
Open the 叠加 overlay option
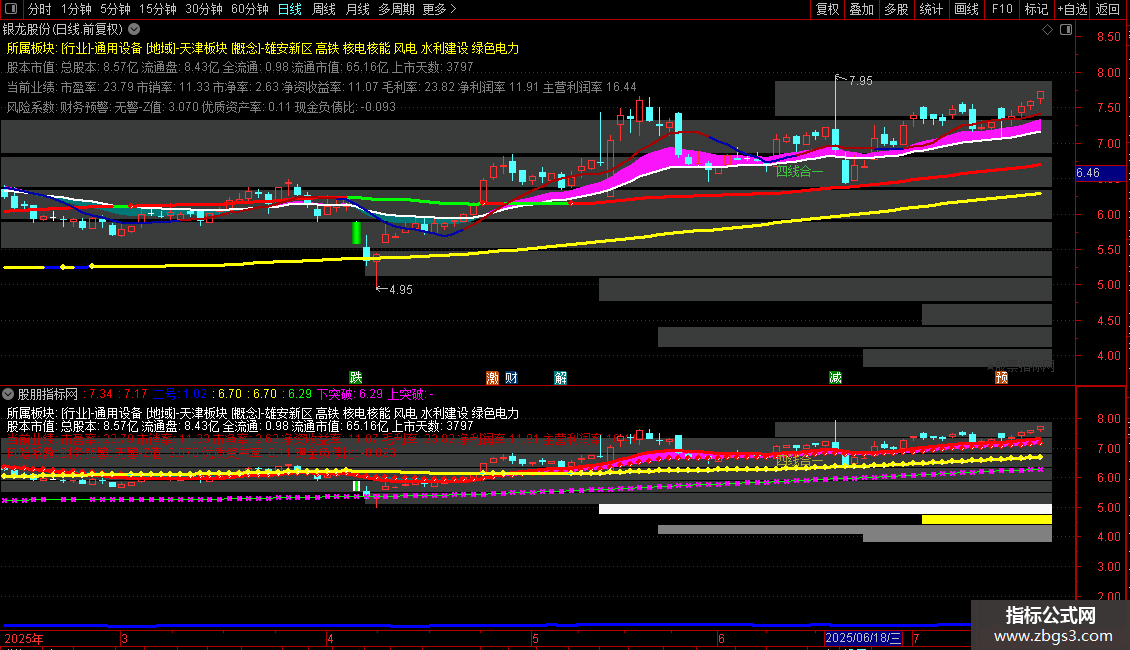tap(861, 9)
